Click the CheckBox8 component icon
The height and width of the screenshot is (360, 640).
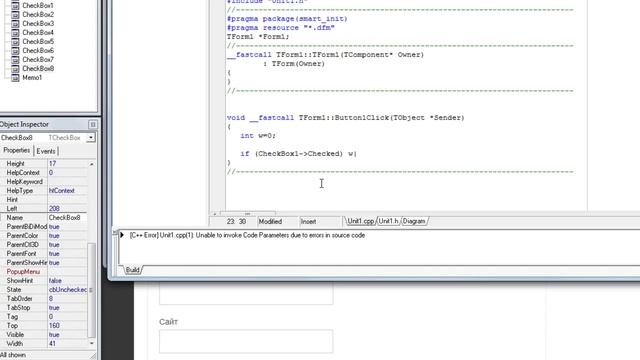15,69
